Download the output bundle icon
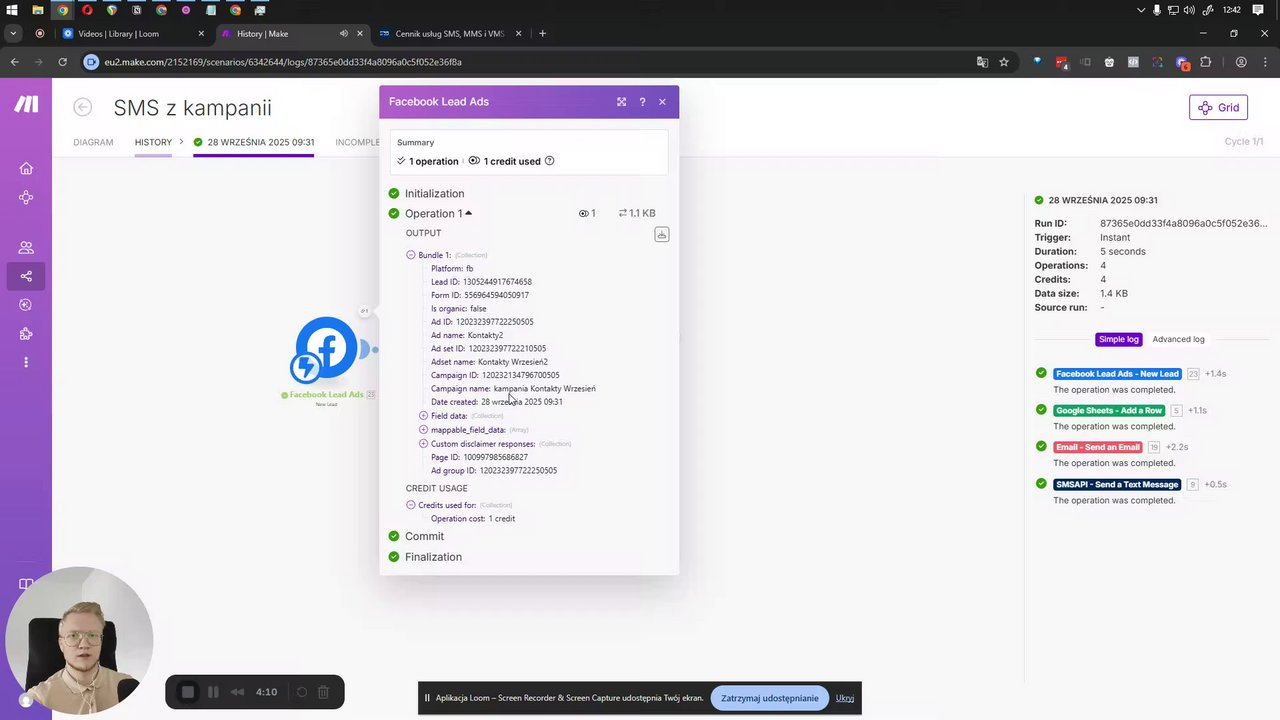1280x720 pixels. [x=661, y=234]
